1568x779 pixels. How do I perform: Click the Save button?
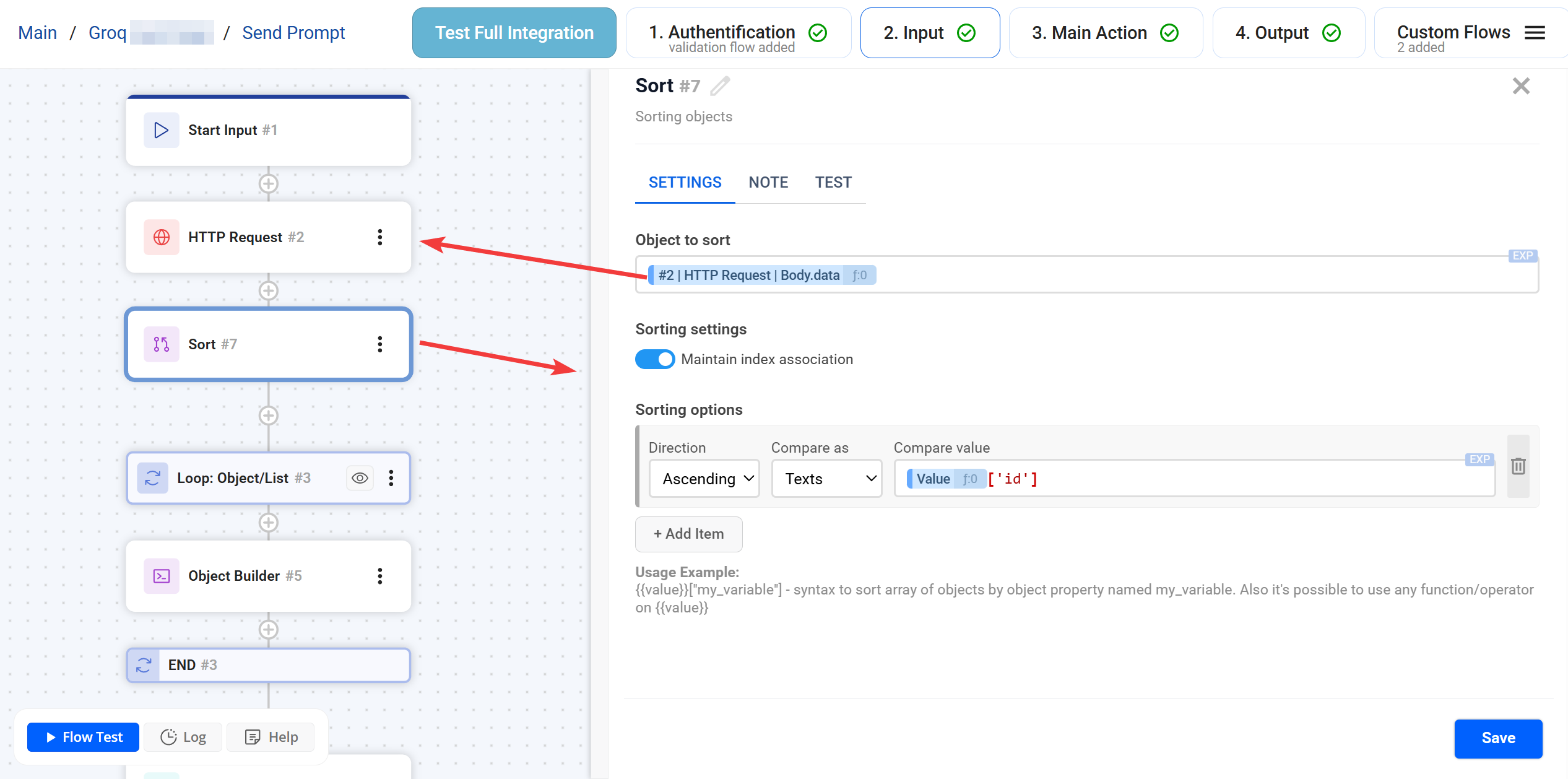[x=1497, y=738]
